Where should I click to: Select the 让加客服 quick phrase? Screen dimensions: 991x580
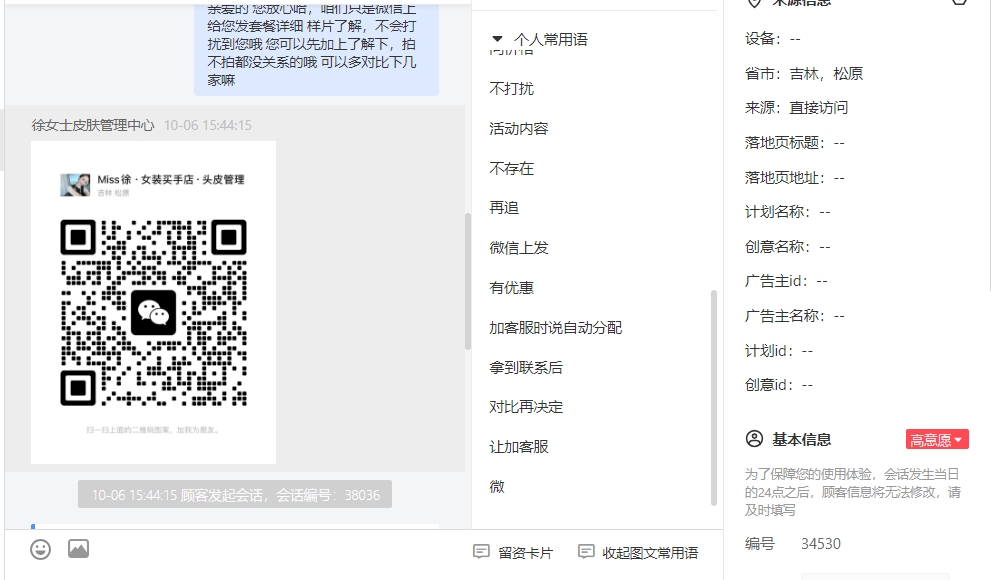519,447
